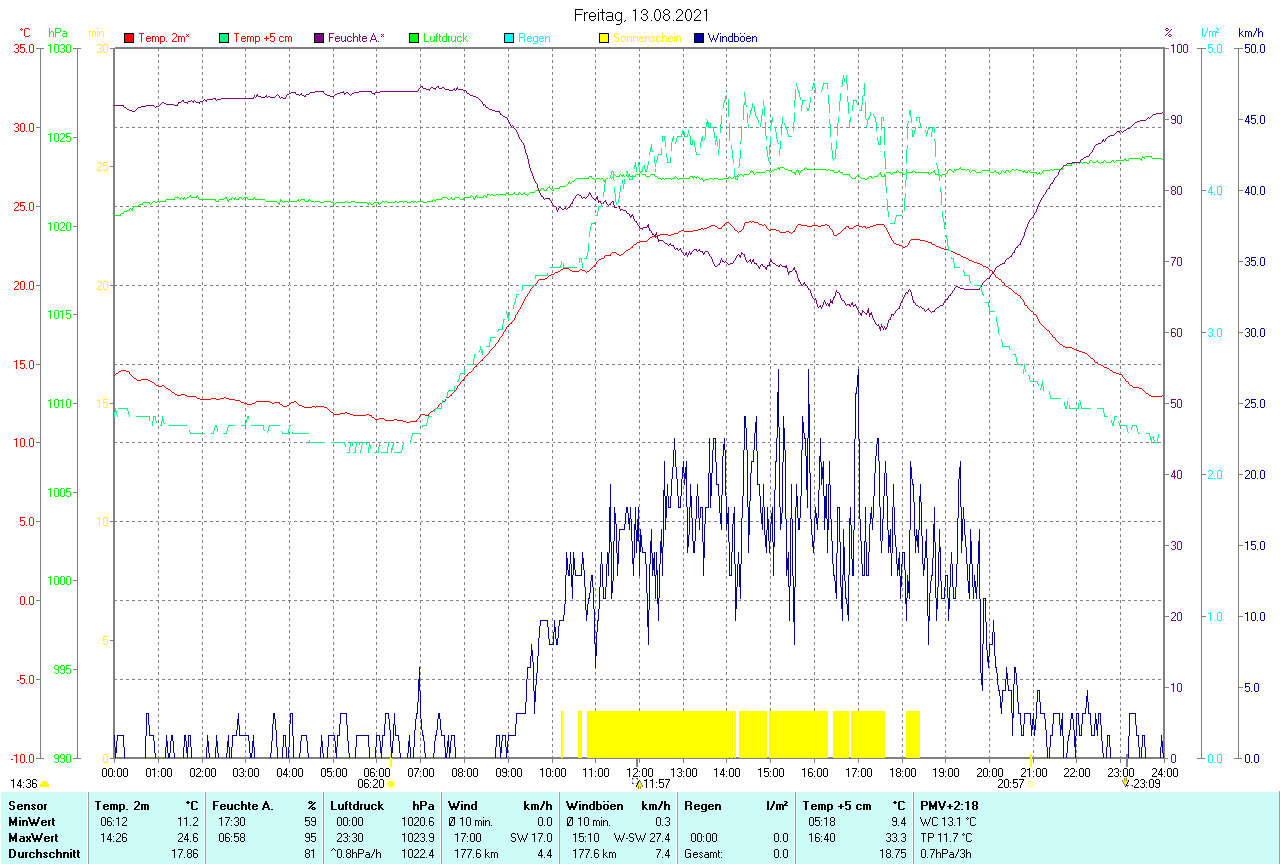Click the red Temp. 2m legend swatch

(x=129, y=38)
